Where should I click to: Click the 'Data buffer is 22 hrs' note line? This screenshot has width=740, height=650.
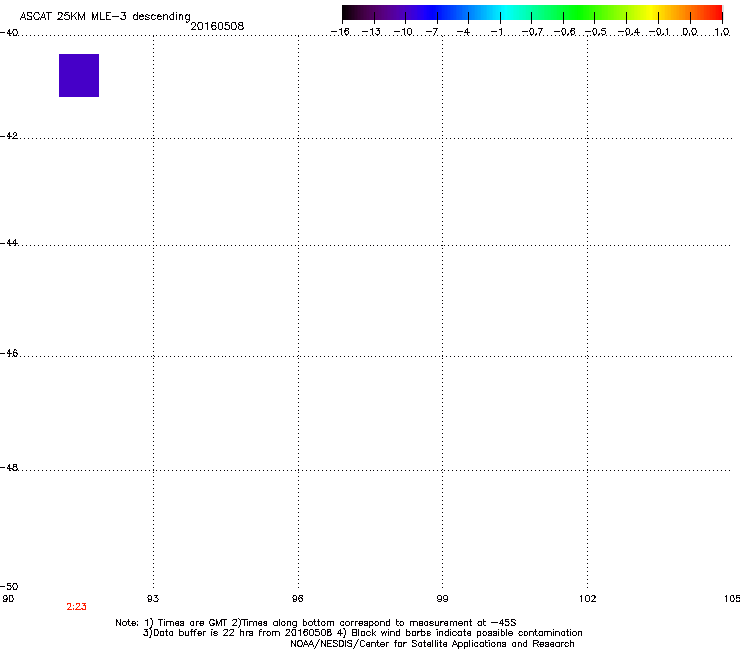pyautogui.click(x=362, y=633)
